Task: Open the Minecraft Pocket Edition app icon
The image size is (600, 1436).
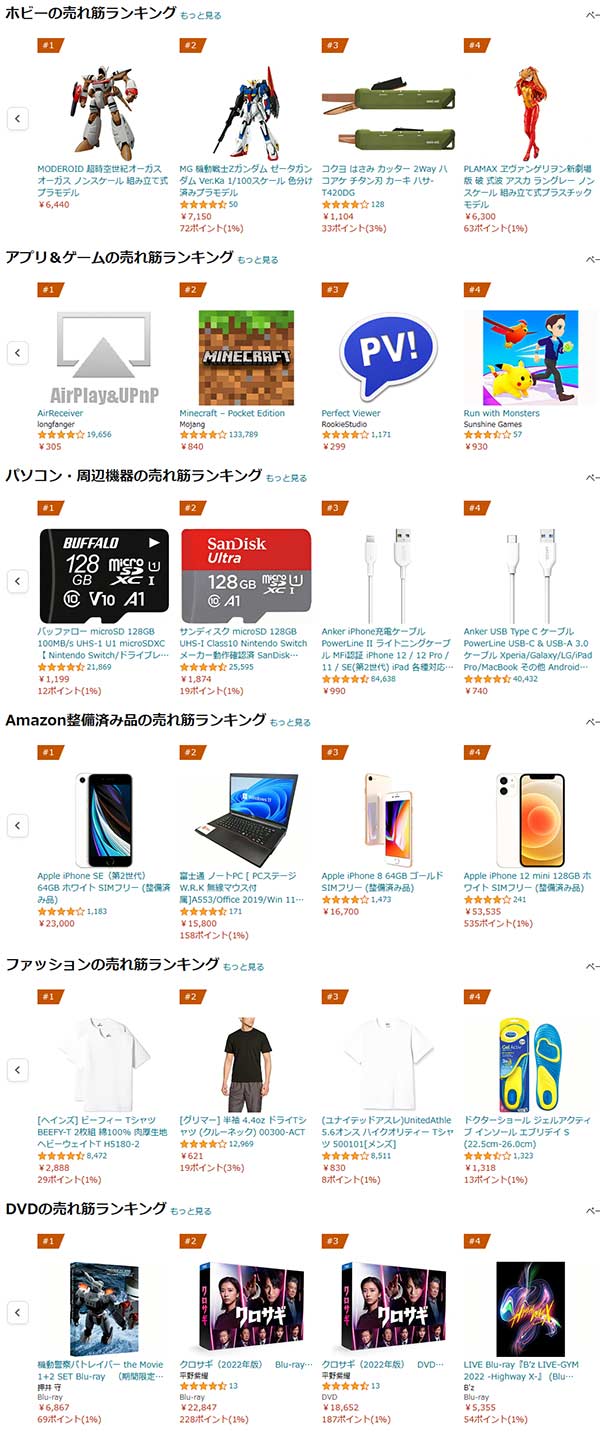Action: [246, 352]
